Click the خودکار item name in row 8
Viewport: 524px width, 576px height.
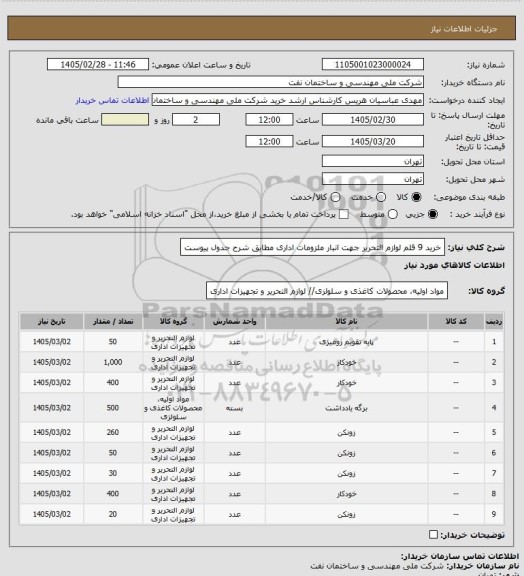coord(346,494)
